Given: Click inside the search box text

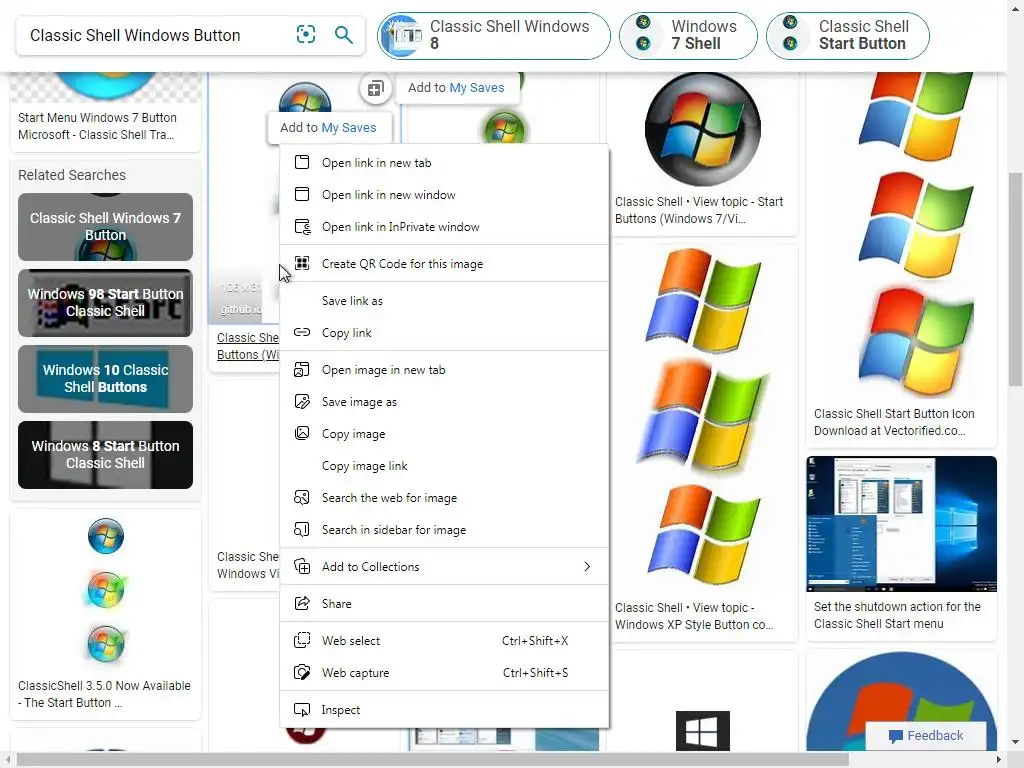Looking at the screenshot, I should [135, 35].
